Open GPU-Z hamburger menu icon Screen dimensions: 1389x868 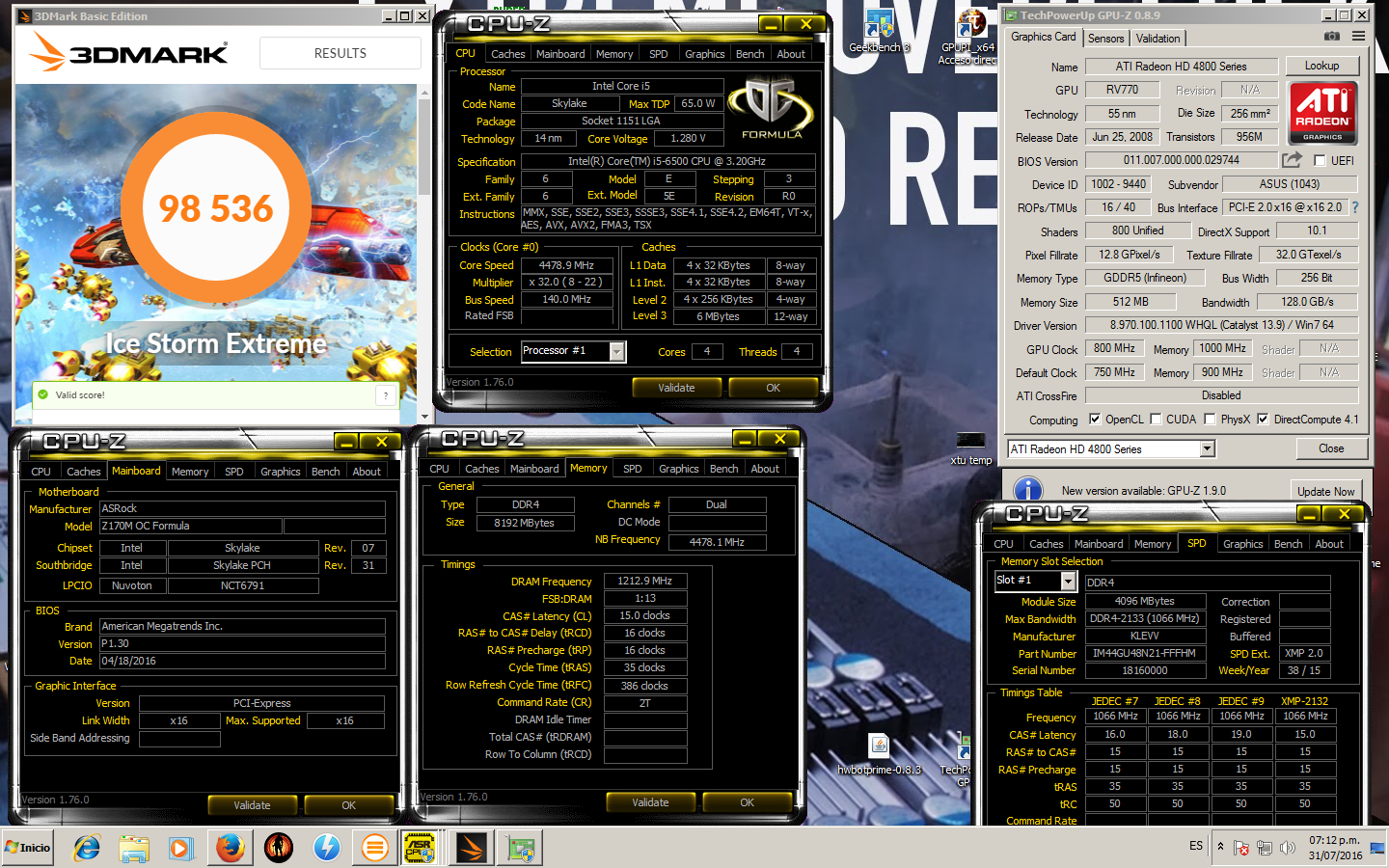(x=1358, y=37)
